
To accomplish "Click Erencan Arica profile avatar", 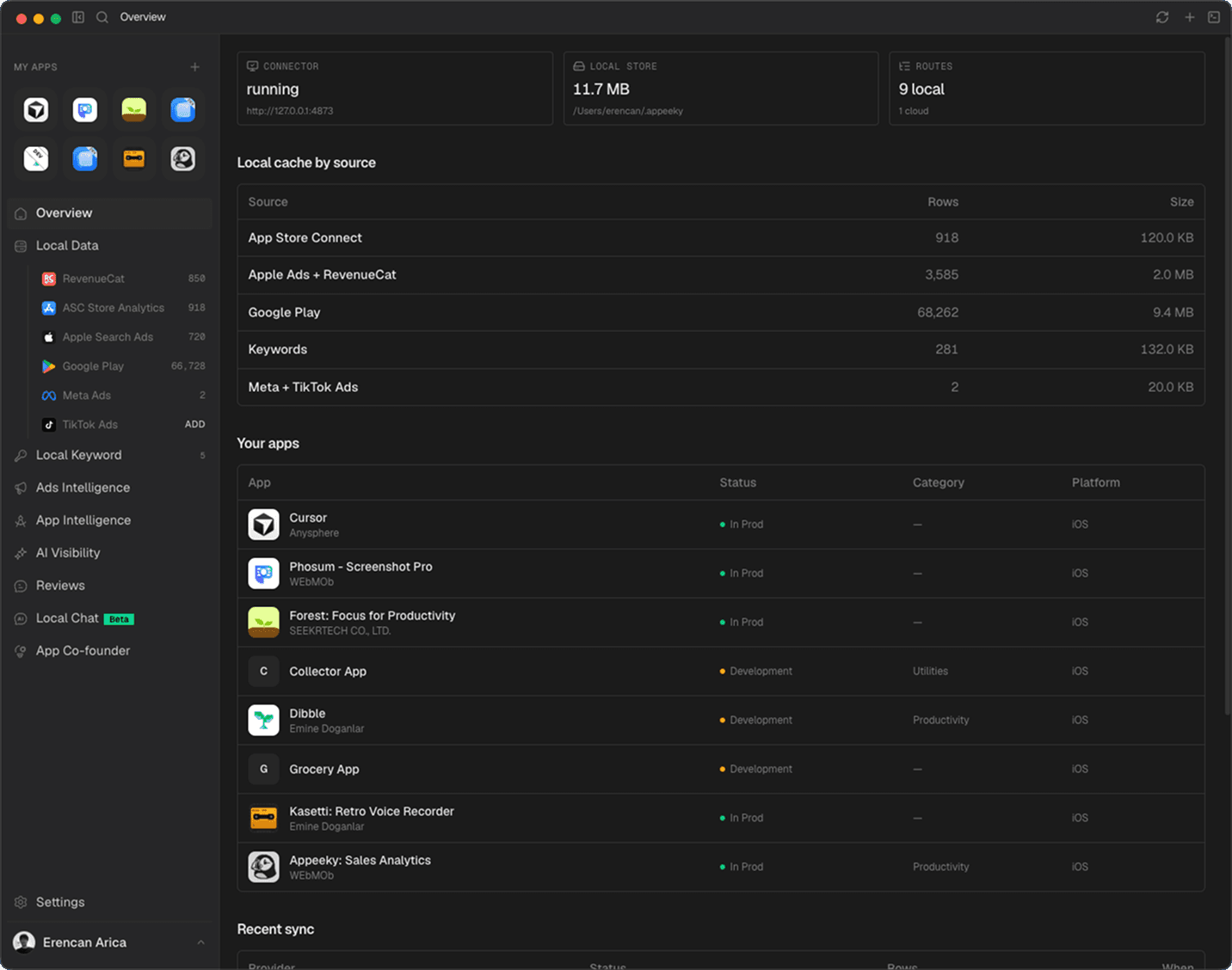I will [x=24, y=942].
